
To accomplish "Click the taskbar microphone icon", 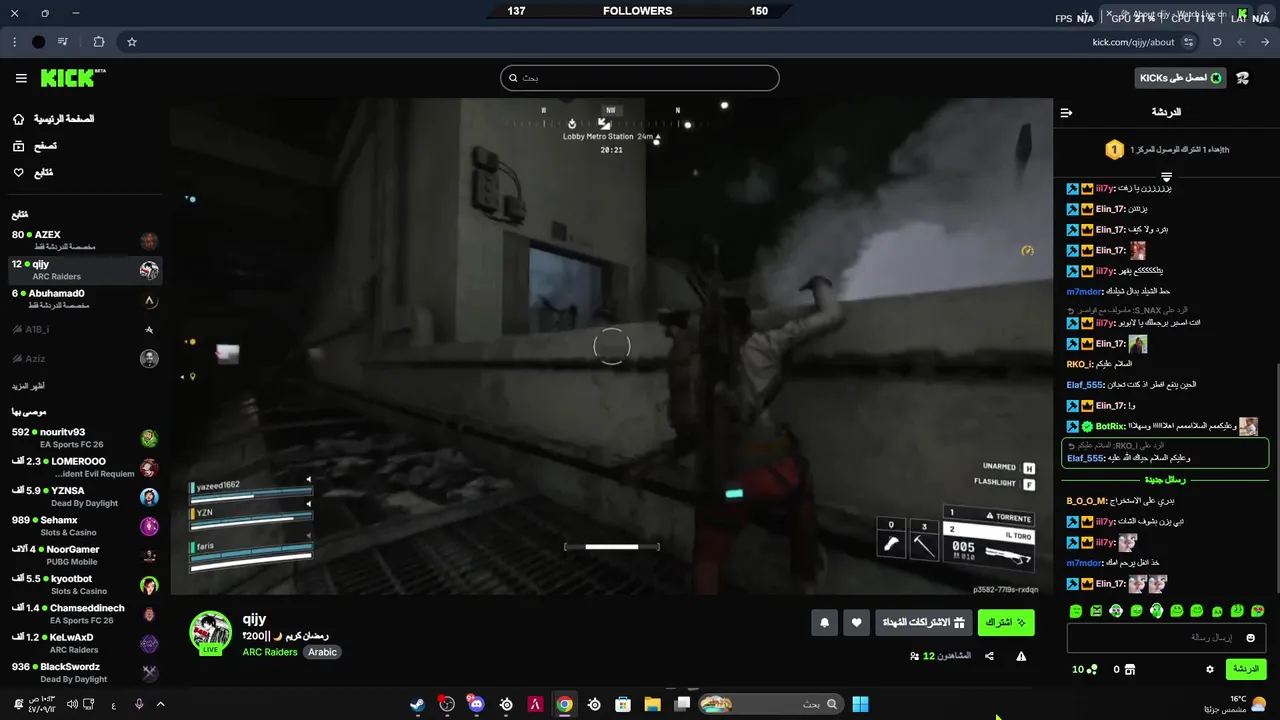I will coord(139,704).
